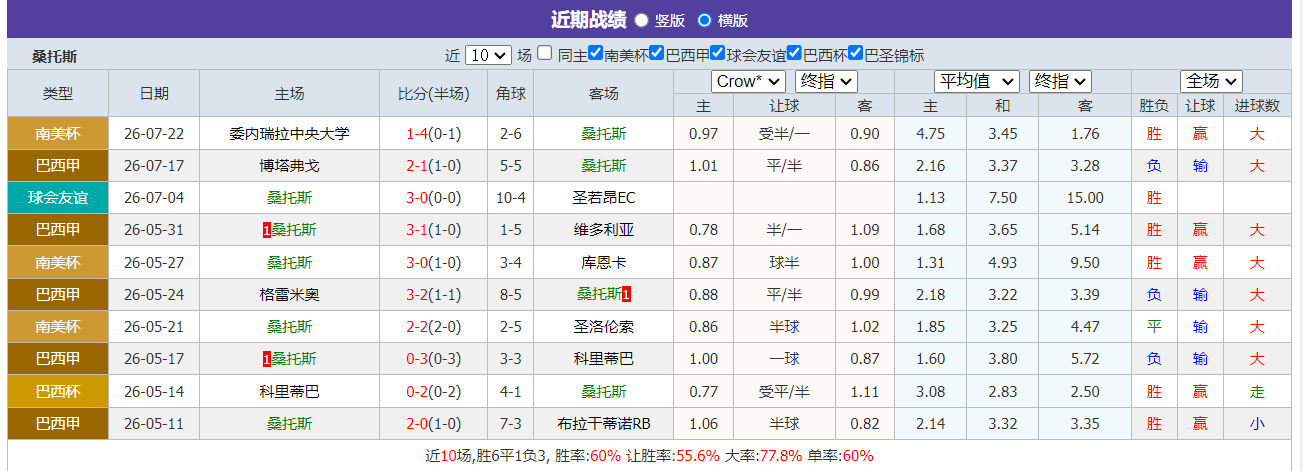Viewport: 1303px width, 471px height.
Task: Select the 竖版 layout radio button
Action: coord(641,20)
